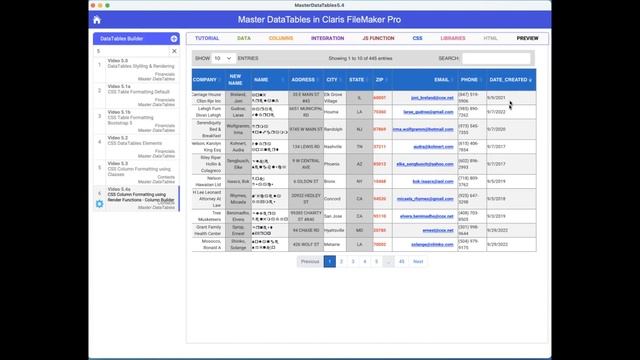Image resolution: width=640 pixels, height=360 pixels.
Task: Switch to the TUTORIAL tab
Action: click(x=207, y=38)
